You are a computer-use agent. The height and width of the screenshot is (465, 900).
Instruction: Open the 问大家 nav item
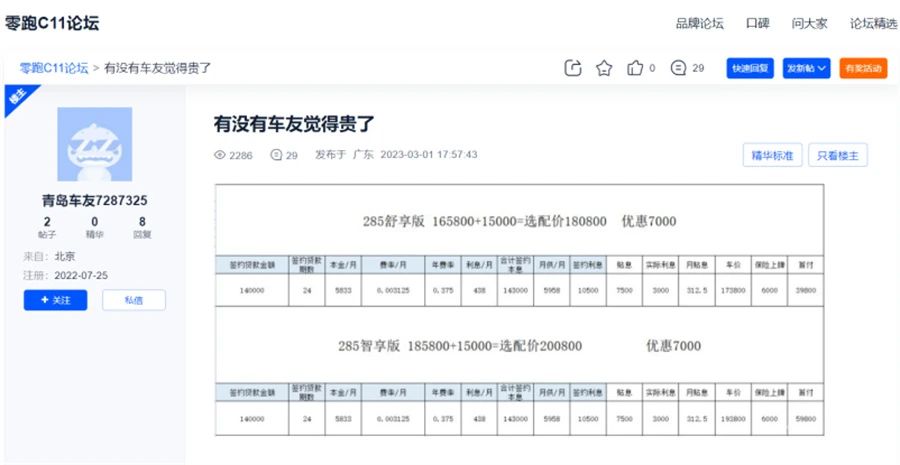coord(809,23)
